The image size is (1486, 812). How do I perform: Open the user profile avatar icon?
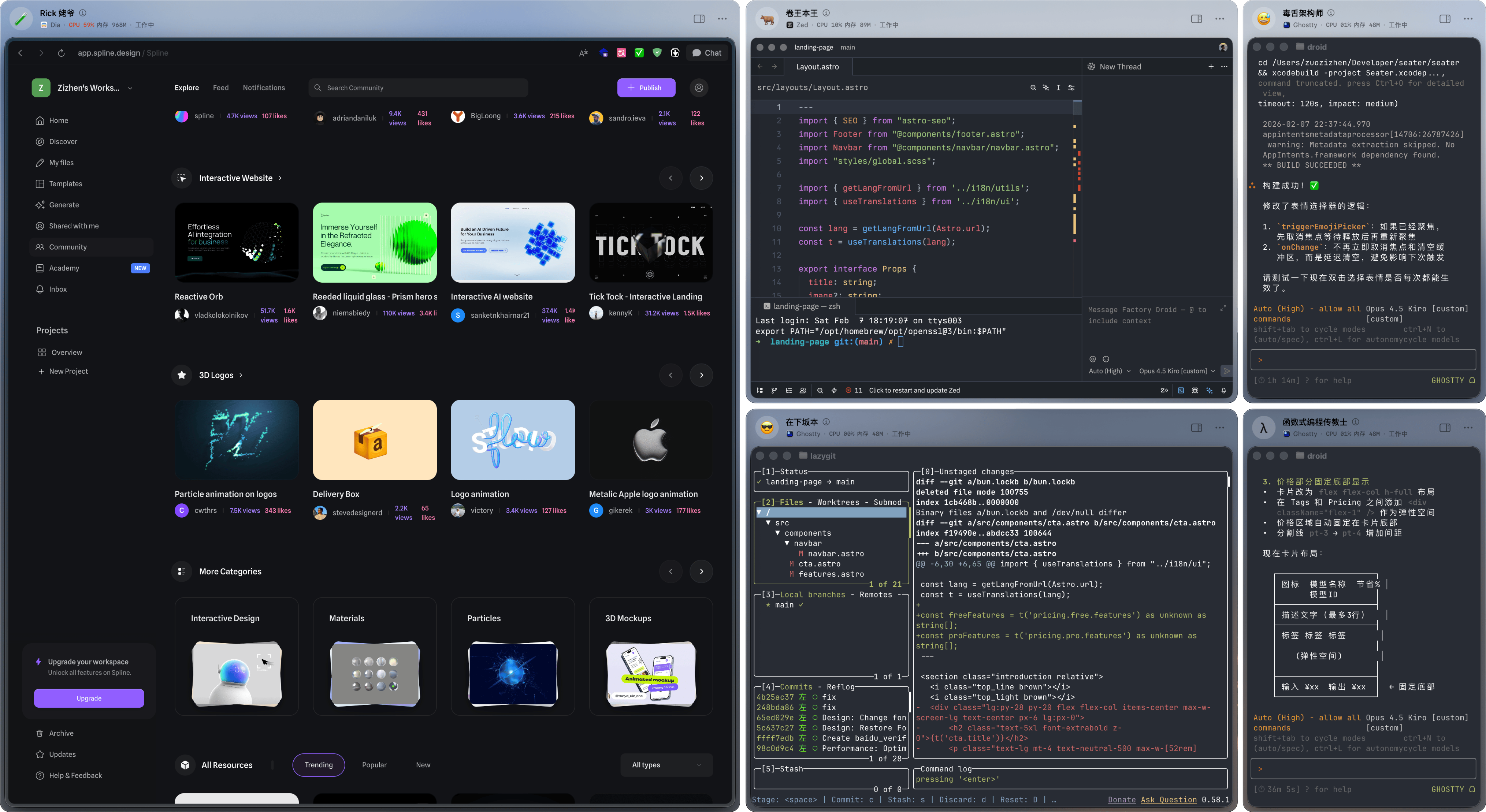[699, 87]
